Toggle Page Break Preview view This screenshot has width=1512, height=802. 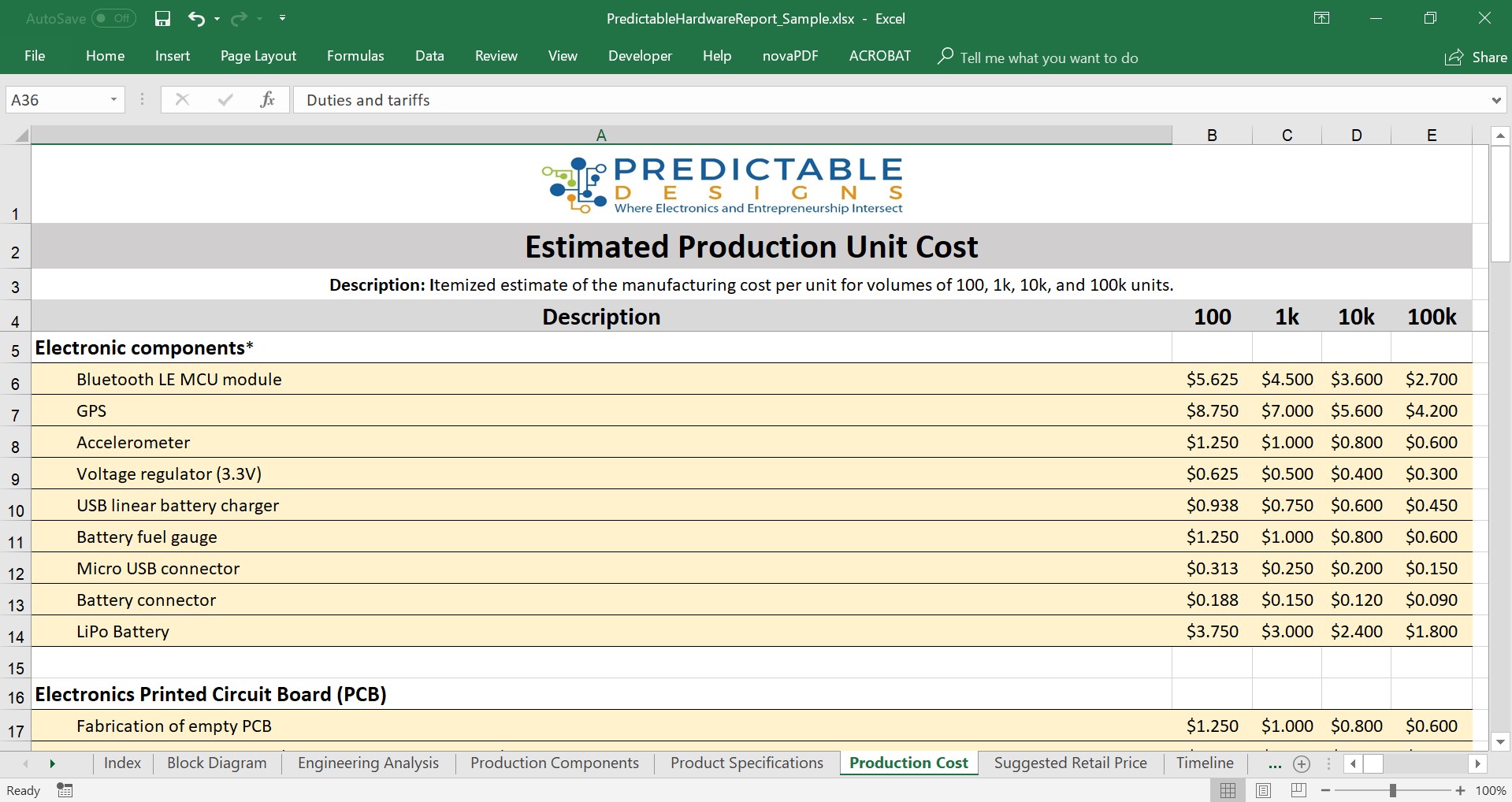pyautogui.click(x=1297, y=790)
